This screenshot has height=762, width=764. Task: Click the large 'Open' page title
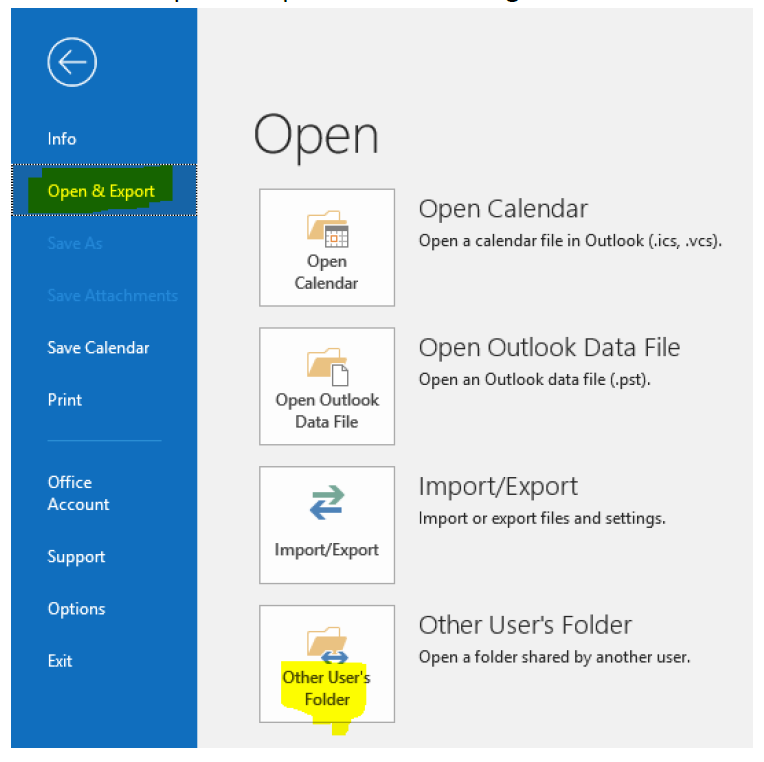pos(316,136)
